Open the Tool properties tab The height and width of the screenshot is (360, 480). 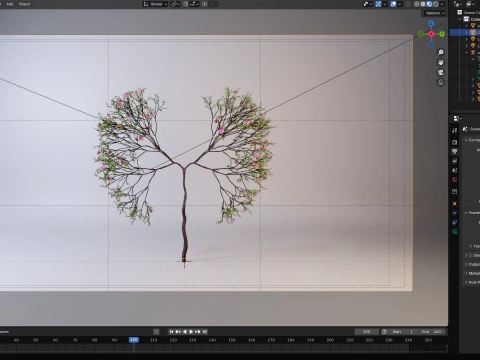[455, 130]
